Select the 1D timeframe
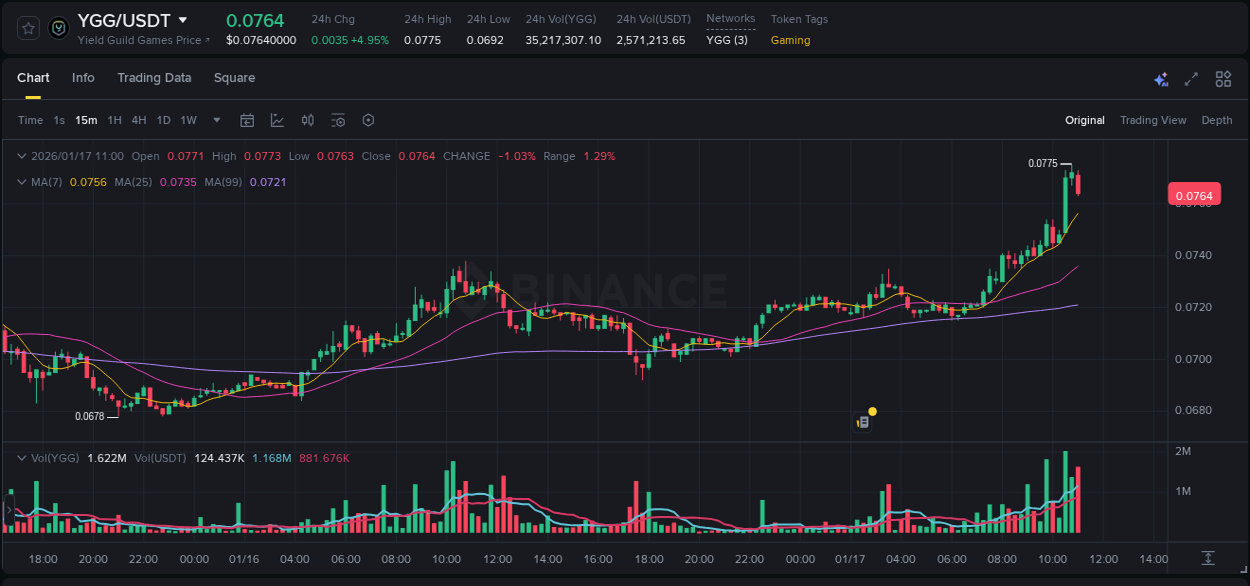This screenshot has height=586, width=1250. pyautogui.click(x=163, y=120)
